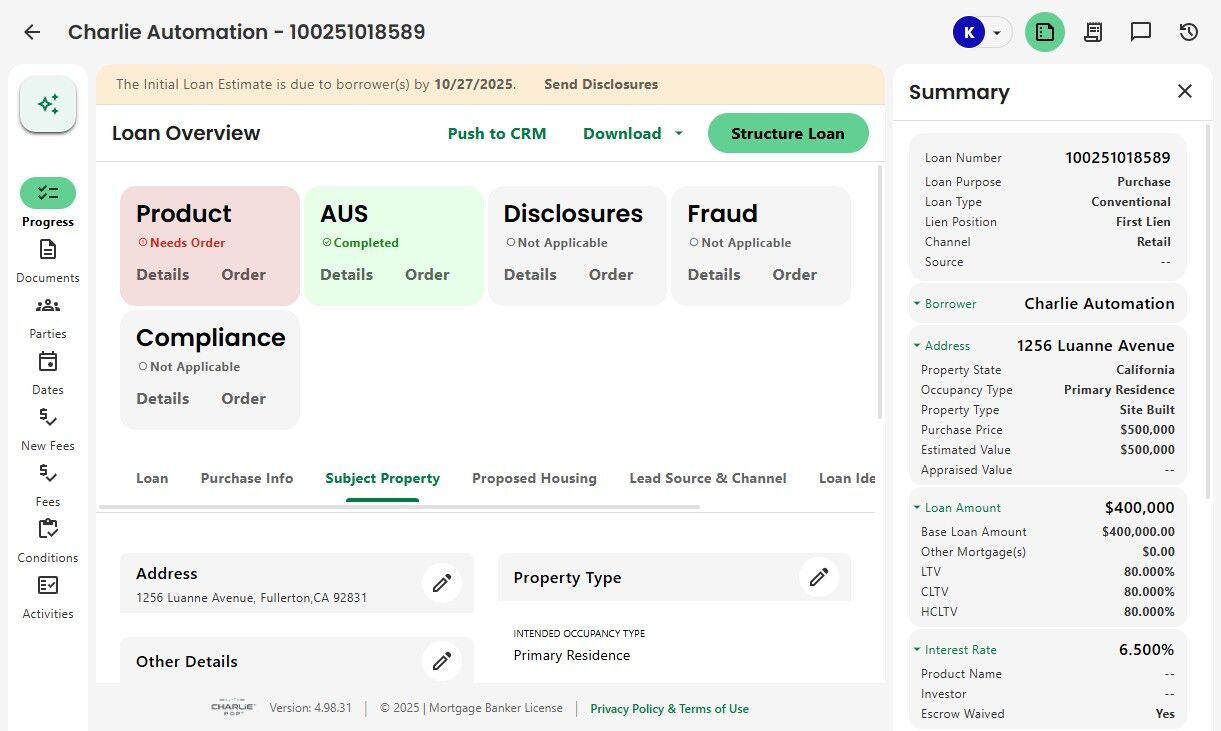Open the history clock icon
Screen dimensions: 1221x731
tap(1189, 32)
